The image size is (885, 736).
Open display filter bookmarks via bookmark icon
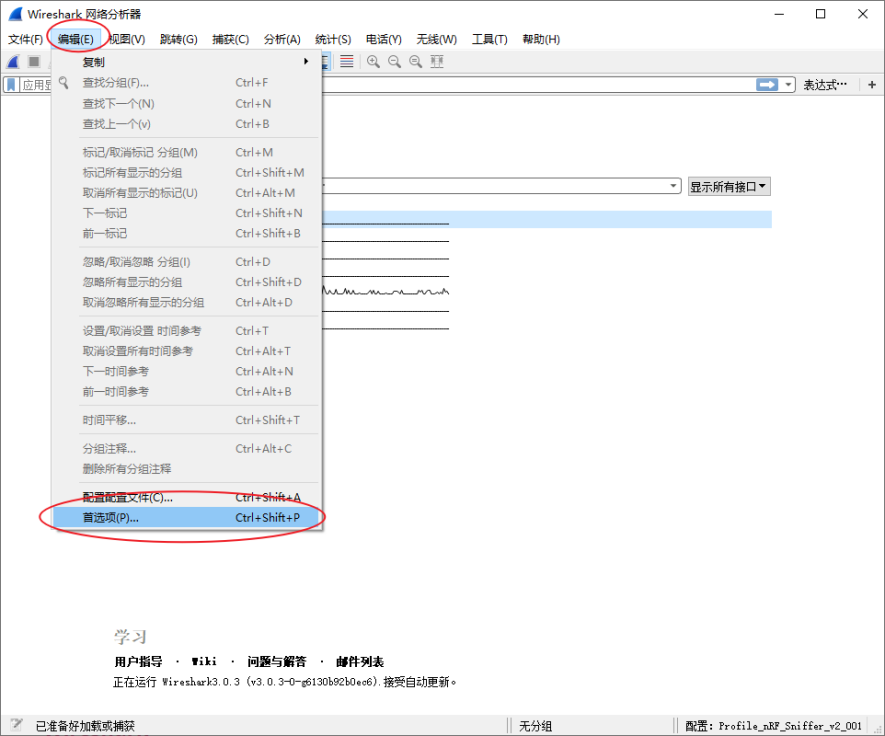tap(11, 84)
